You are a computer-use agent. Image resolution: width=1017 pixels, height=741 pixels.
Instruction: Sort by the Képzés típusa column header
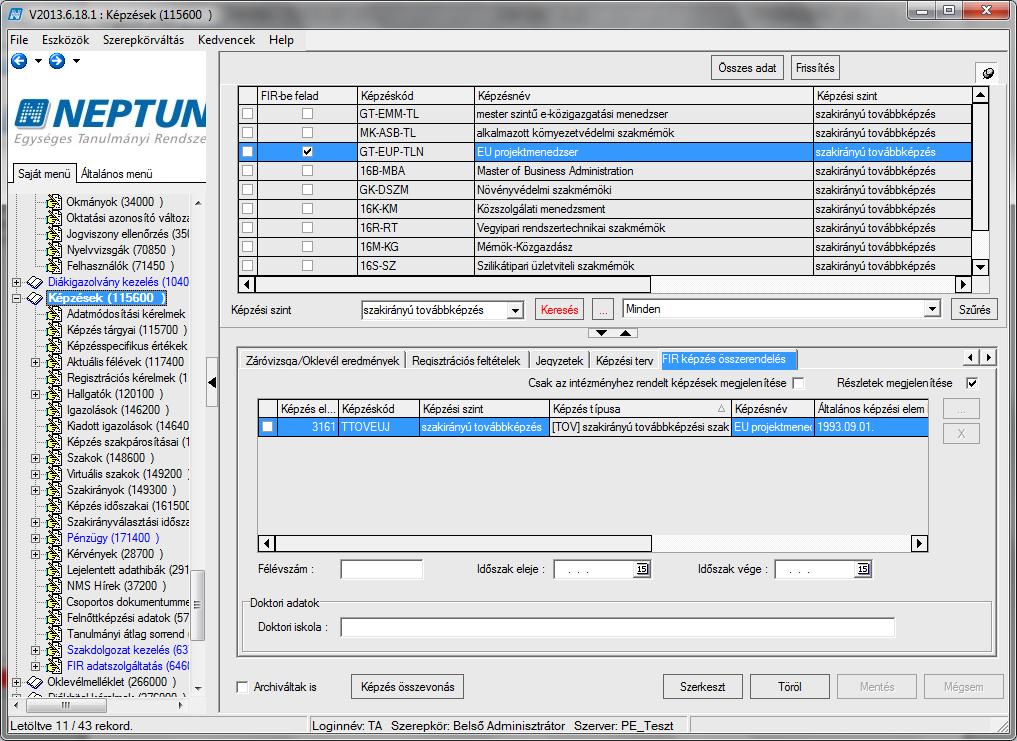pyautogui.click(x=640, y=409)
